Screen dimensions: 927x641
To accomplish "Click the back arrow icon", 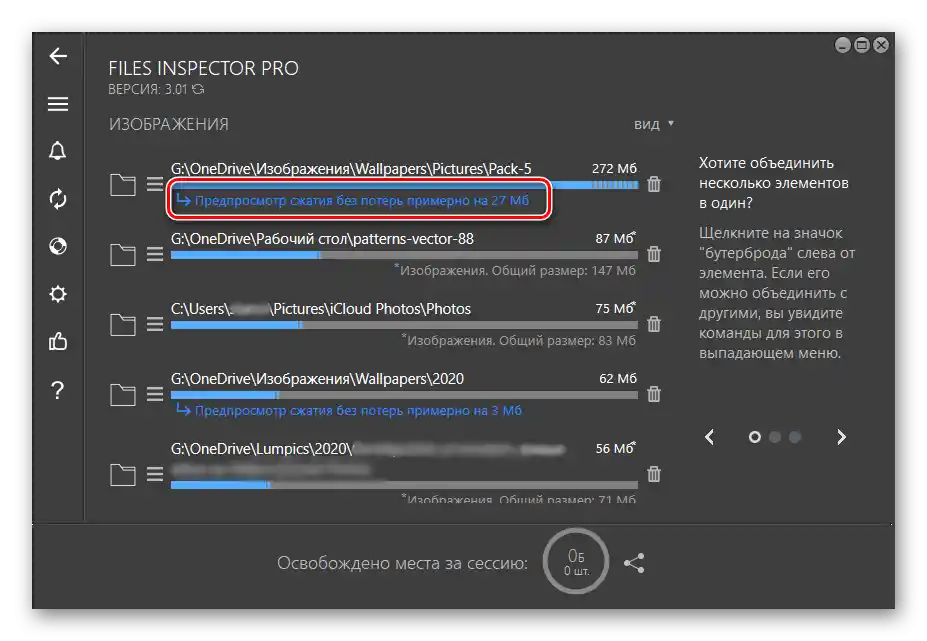I will (58, 56).
